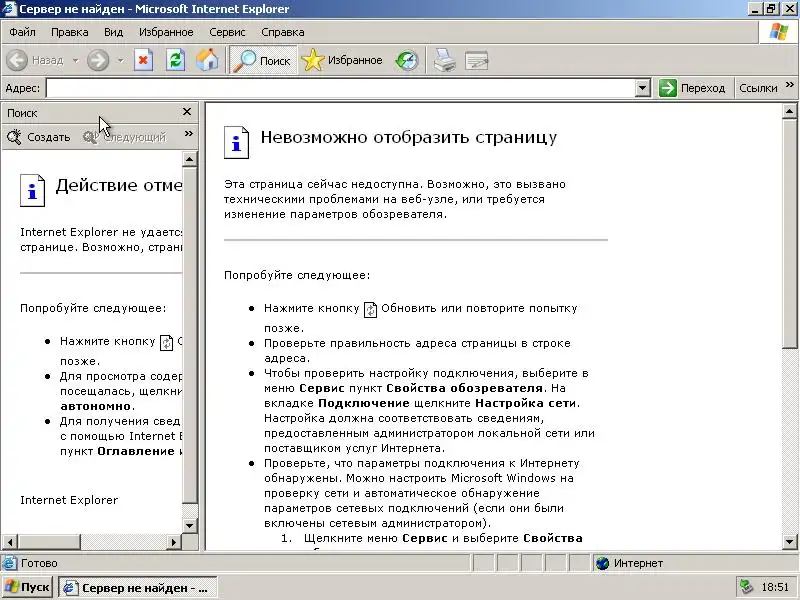Screen dimensions: 800x600
Task: Open the Справка menu
Action: click(x=283, y=32)
